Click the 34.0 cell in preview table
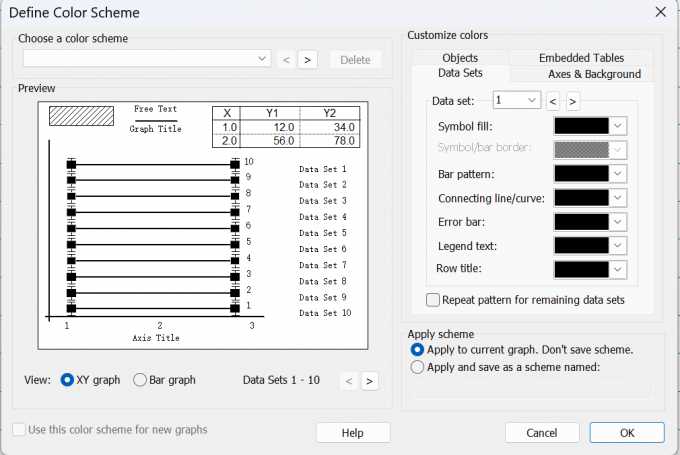Viewport: 680px width, 455px height. coord(330,127)
